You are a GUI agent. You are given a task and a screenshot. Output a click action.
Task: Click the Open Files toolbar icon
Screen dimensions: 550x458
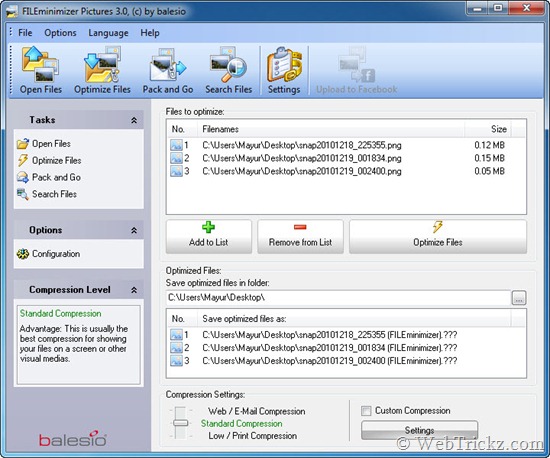[40, 70]
